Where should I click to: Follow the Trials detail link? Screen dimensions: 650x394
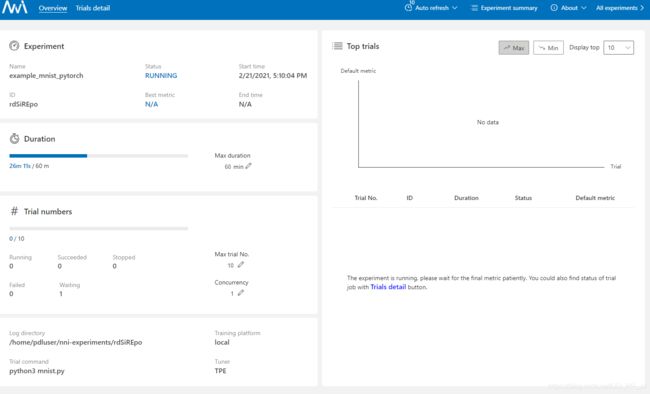coord(388,287)
